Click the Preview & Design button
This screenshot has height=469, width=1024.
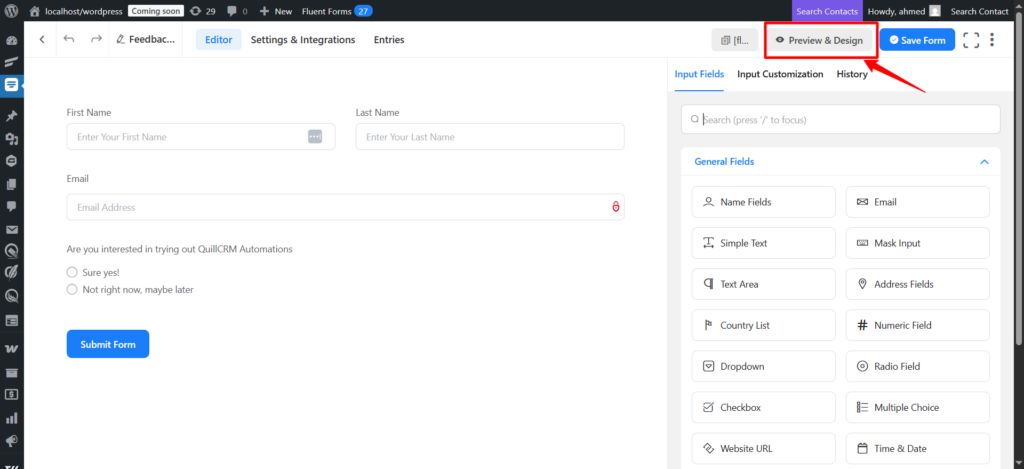819,40
